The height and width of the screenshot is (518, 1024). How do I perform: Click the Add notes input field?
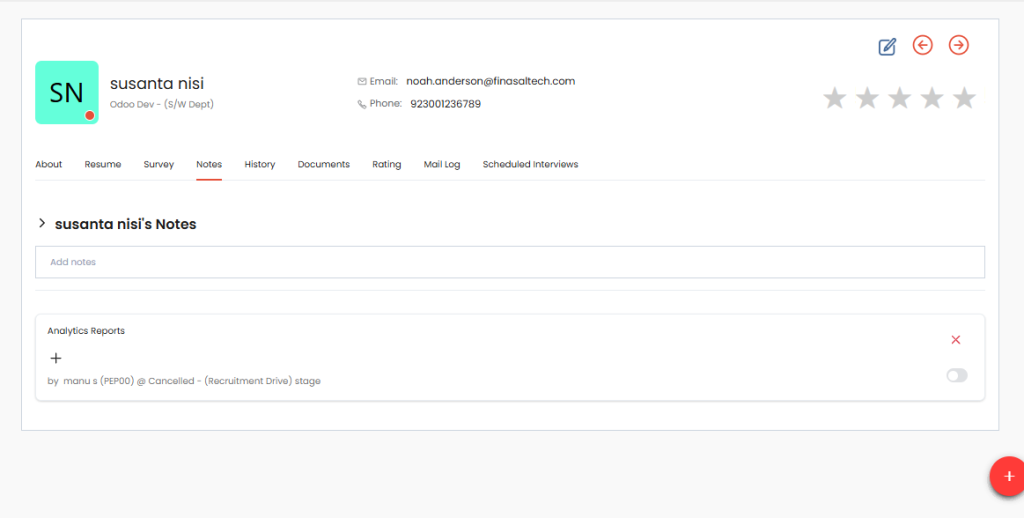pyautogui.click(x=509, y=262)
